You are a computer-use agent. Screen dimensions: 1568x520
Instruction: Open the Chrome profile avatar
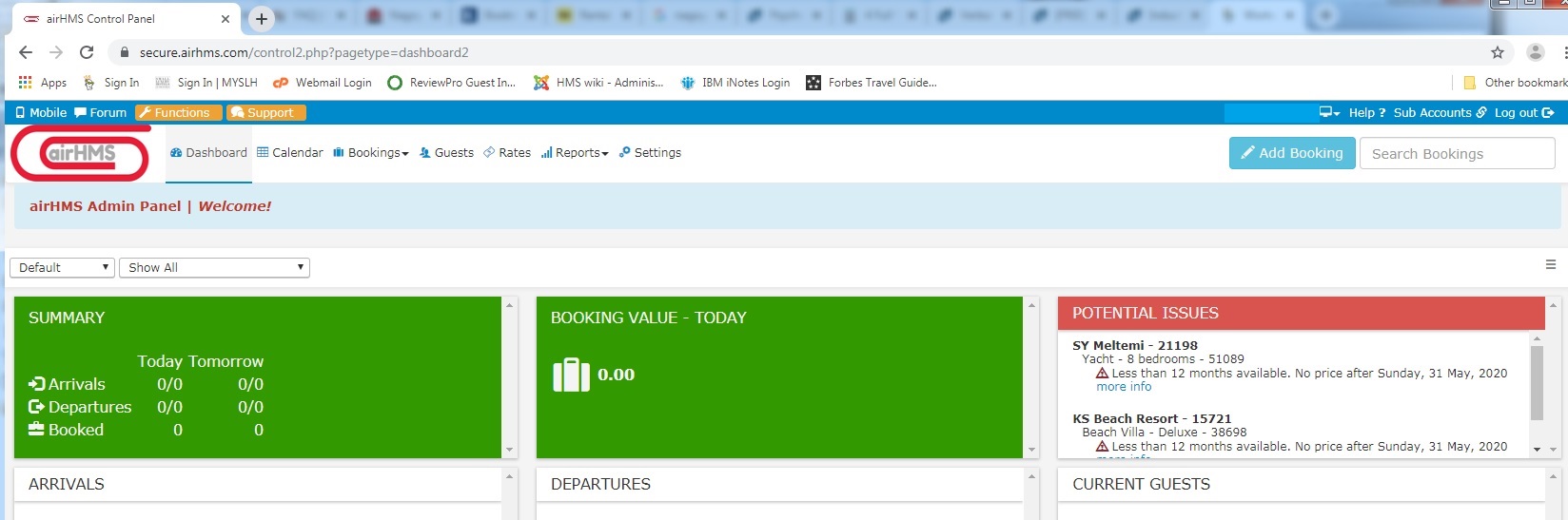coord(1535,52)
